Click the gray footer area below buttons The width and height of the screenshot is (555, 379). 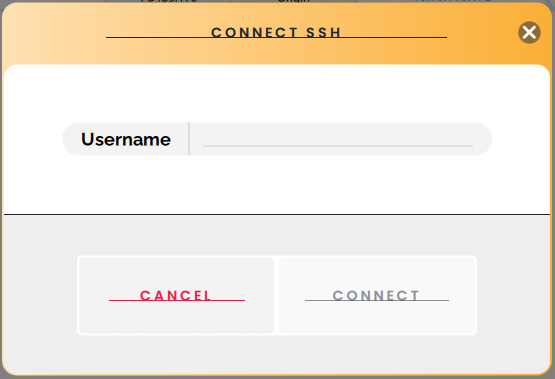tap(277, 354)
